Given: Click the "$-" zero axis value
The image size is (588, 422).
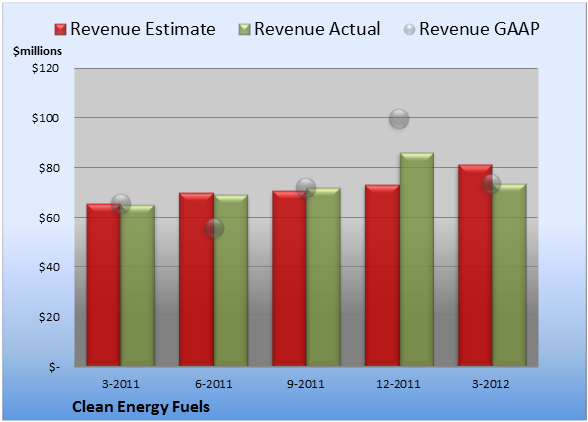Looking at the screenshot, I should [54, 367].
